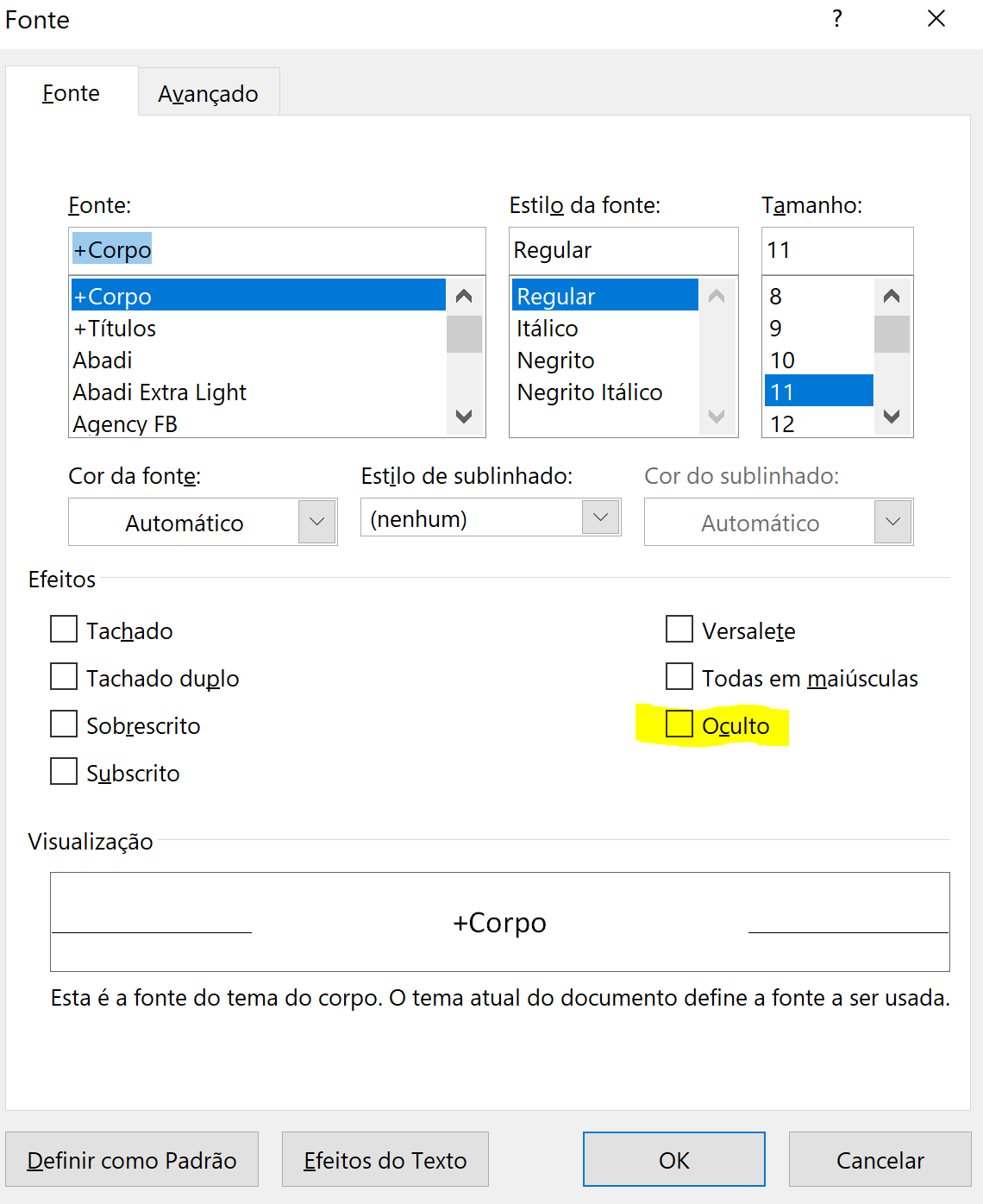Enable the Tachado checkbox
Screen dimensions: 983x1204
coord(65,630)
